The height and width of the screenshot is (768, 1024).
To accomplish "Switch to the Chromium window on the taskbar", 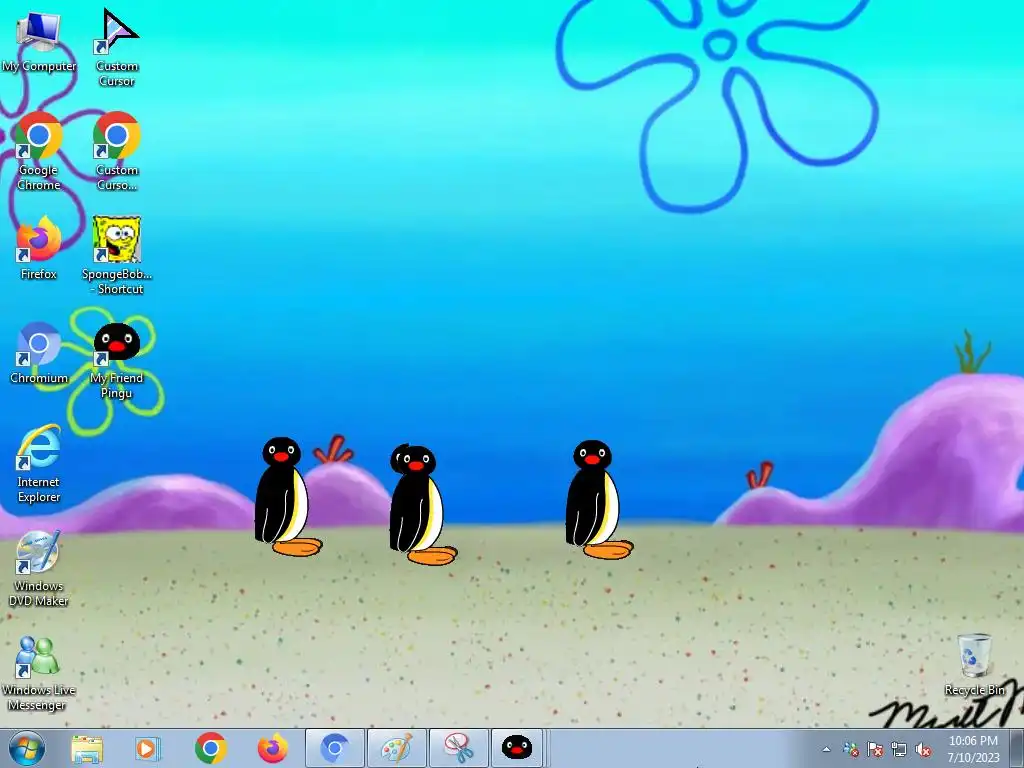I will click(335, 748).
